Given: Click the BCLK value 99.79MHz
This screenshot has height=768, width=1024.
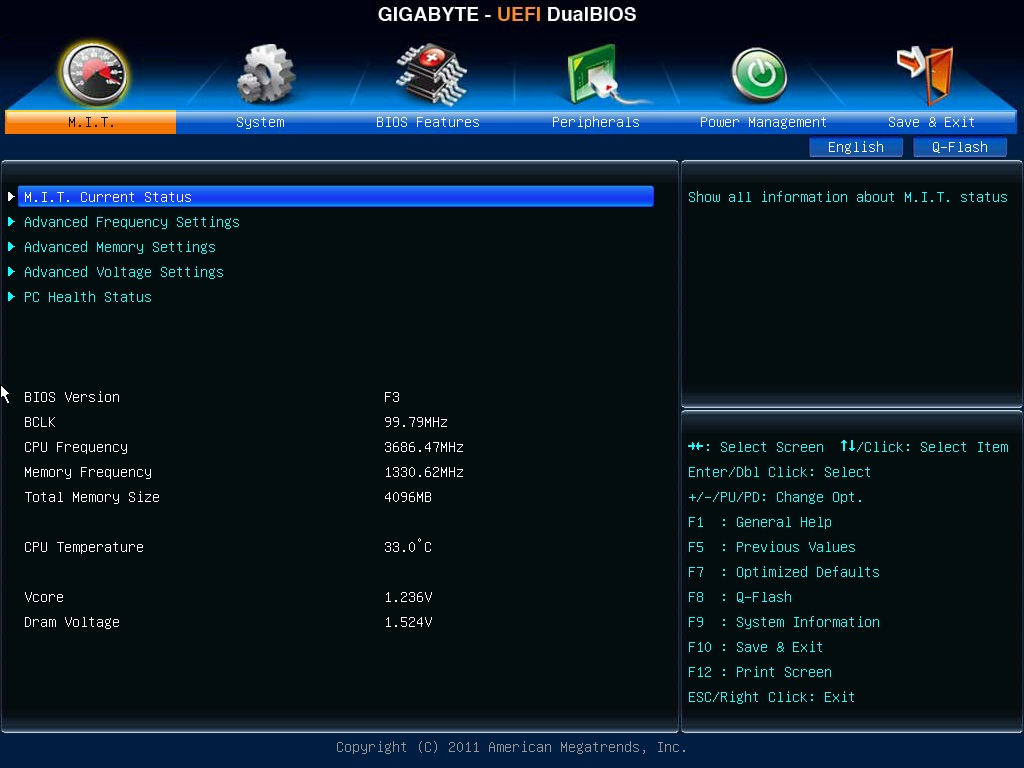Looking at the screenshot, I should click(x=416, y=423).
